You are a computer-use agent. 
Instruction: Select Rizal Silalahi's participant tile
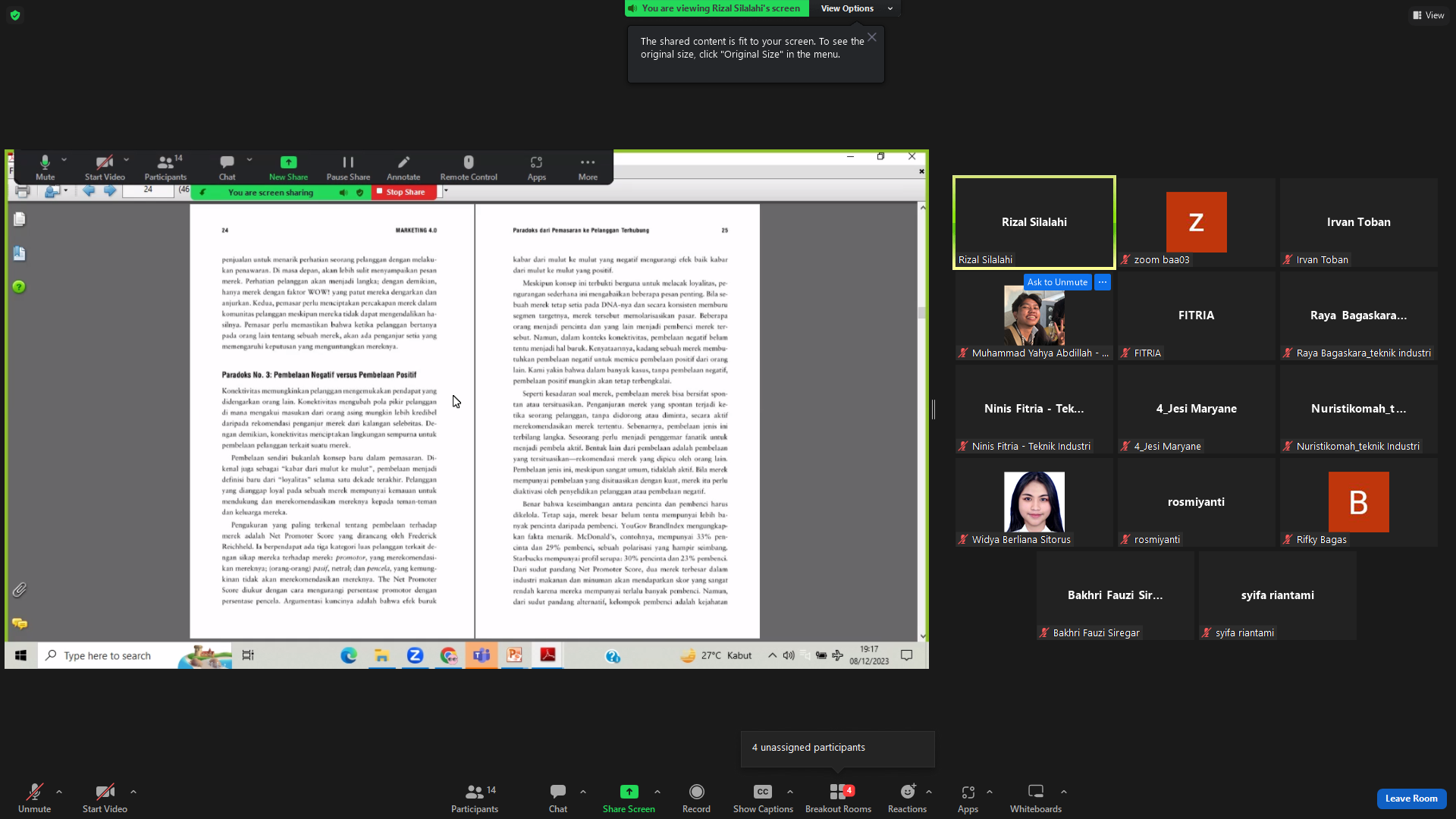(1034, 222)
